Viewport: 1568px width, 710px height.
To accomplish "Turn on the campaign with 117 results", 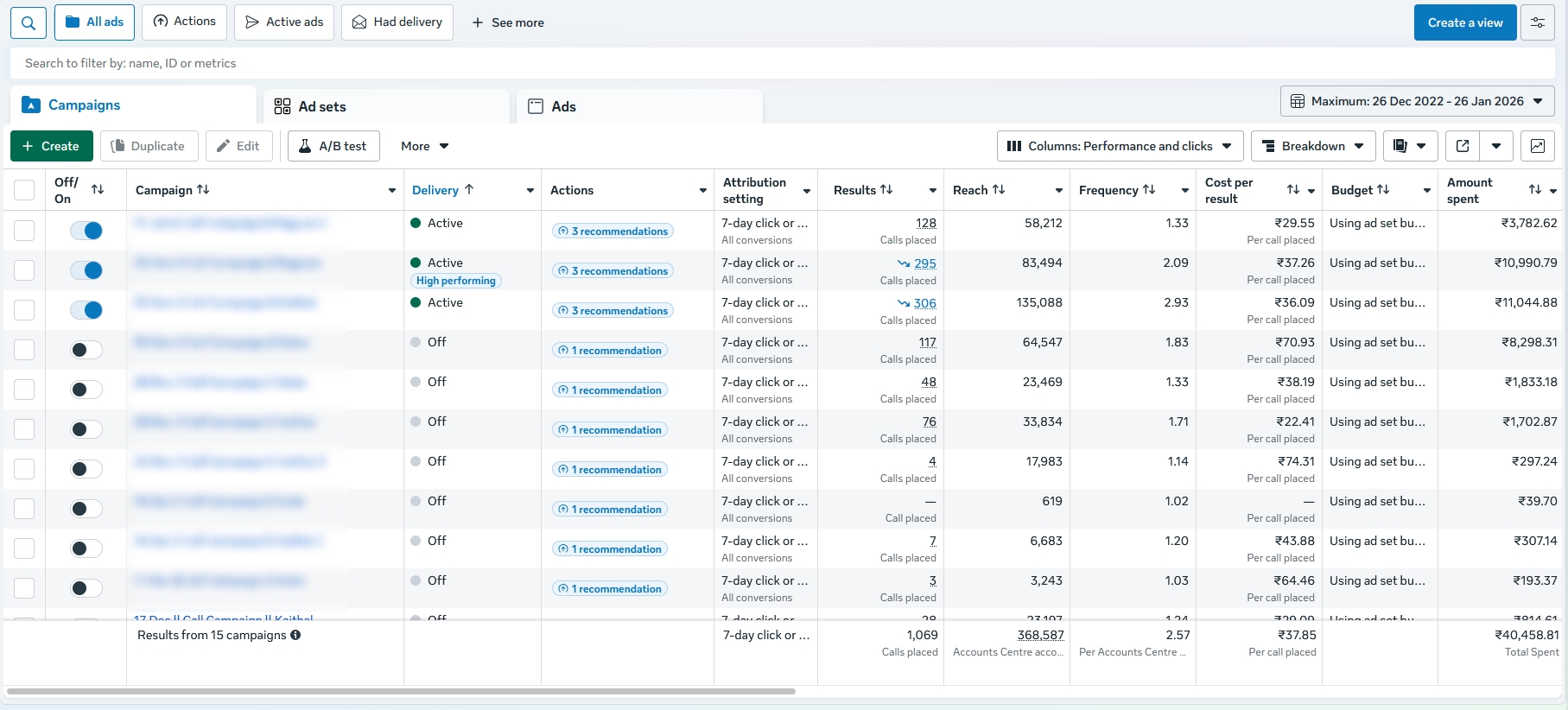I will (x=86, y=350).
